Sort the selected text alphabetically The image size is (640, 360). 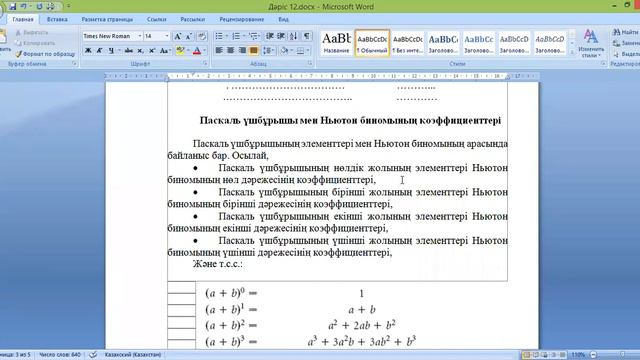tap(293, 36)
